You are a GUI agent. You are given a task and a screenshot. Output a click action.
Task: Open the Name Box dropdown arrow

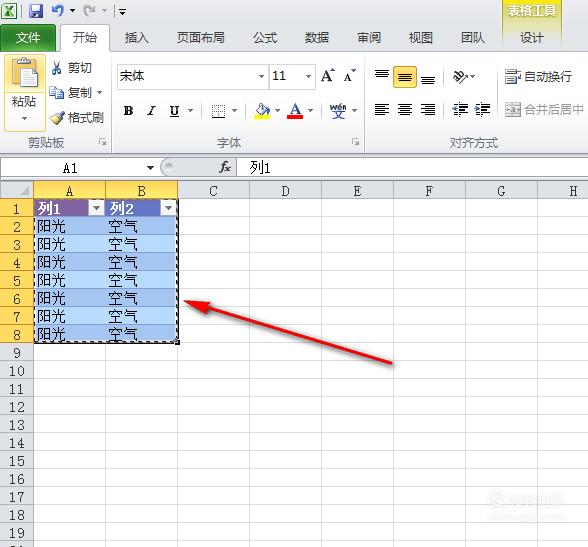150,168
